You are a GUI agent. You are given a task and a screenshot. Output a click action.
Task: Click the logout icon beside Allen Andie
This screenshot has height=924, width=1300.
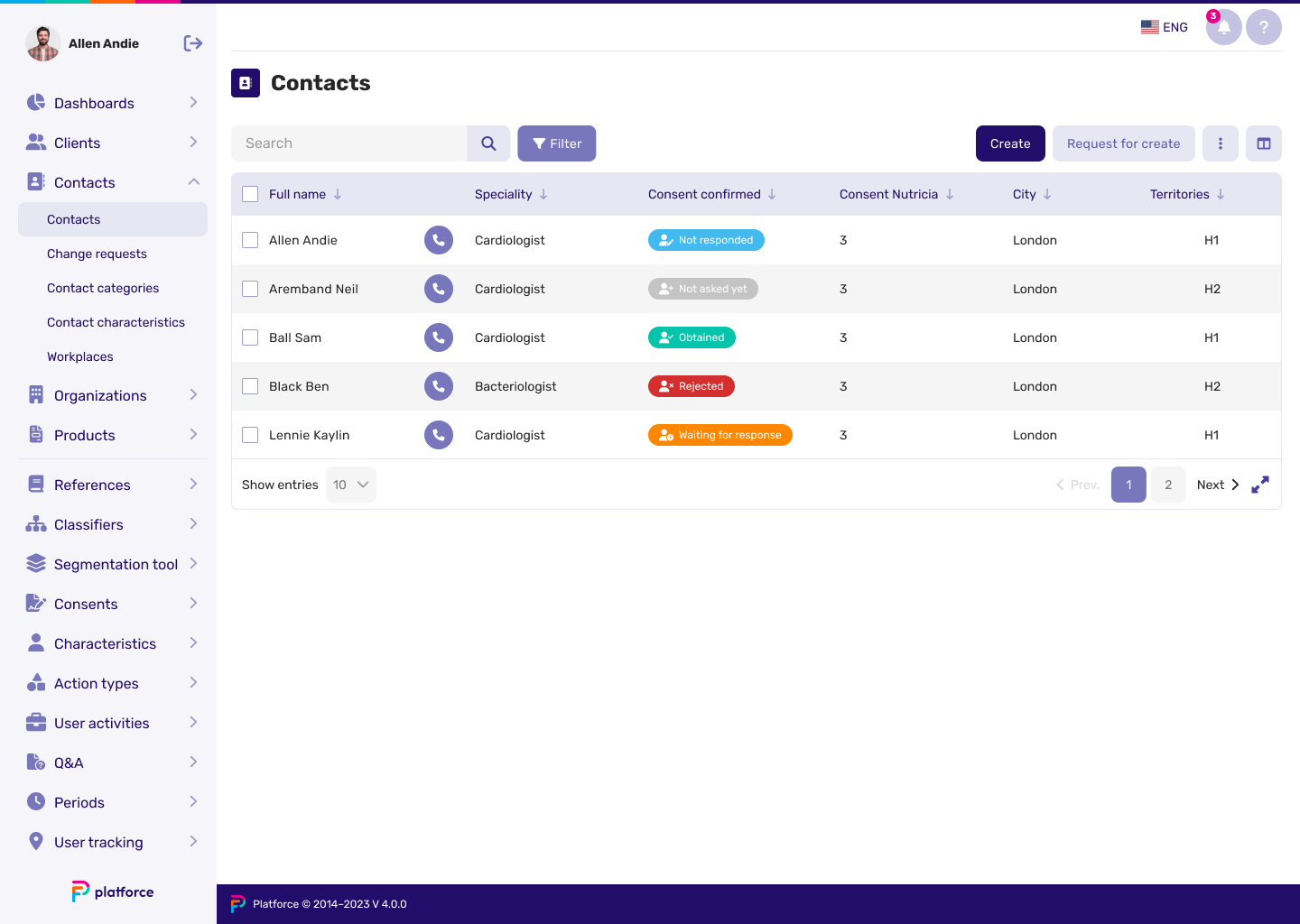tap(192, 43)
